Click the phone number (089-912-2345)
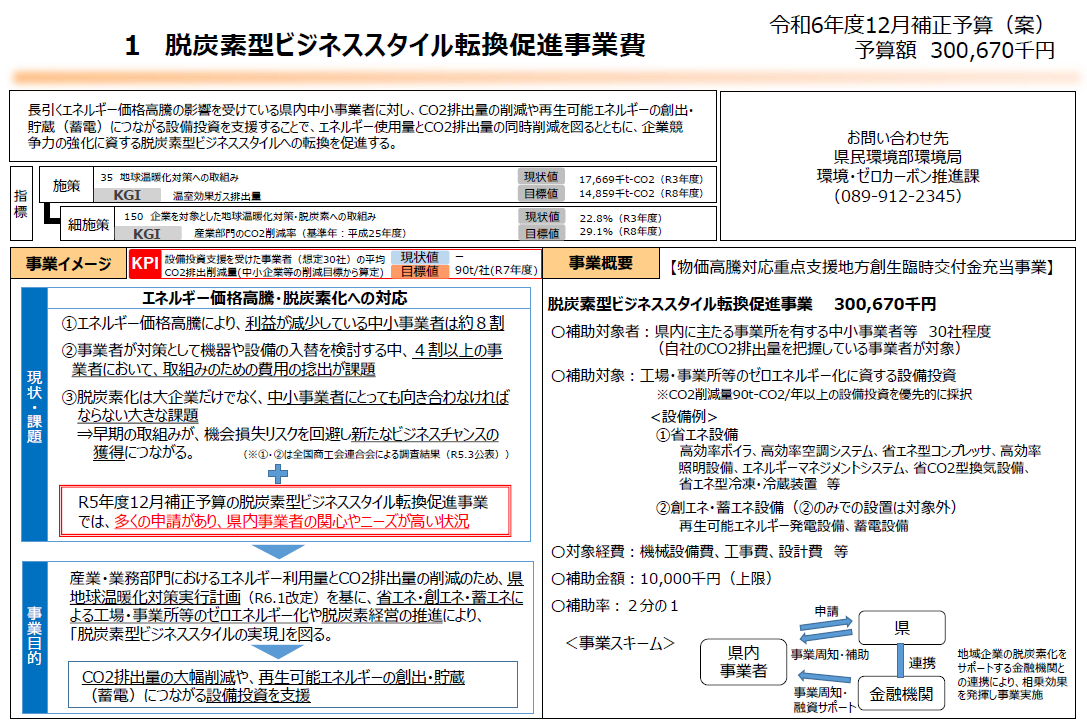 897,197
